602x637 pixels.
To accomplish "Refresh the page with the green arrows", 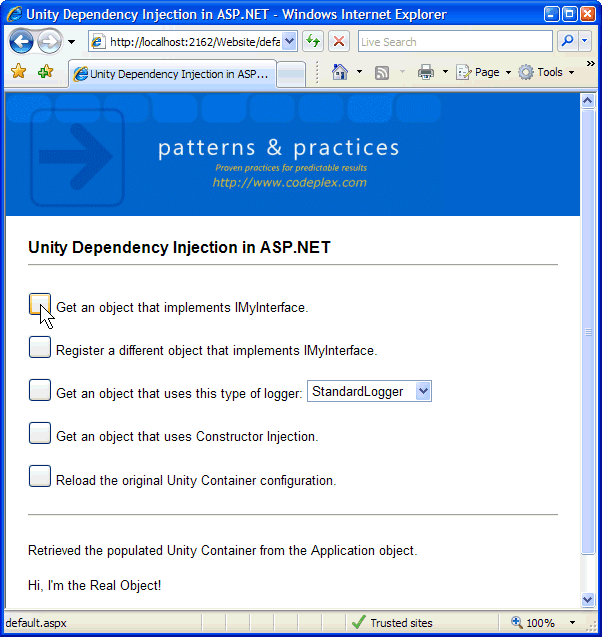I will [313, 41].
